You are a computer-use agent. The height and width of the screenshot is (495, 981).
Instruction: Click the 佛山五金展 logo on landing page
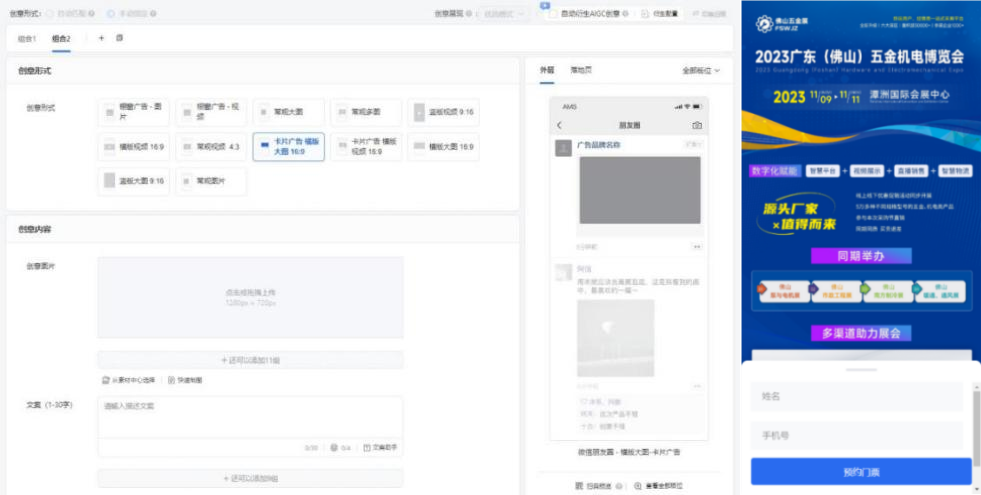pyautogui.click(x=782, y=24)
